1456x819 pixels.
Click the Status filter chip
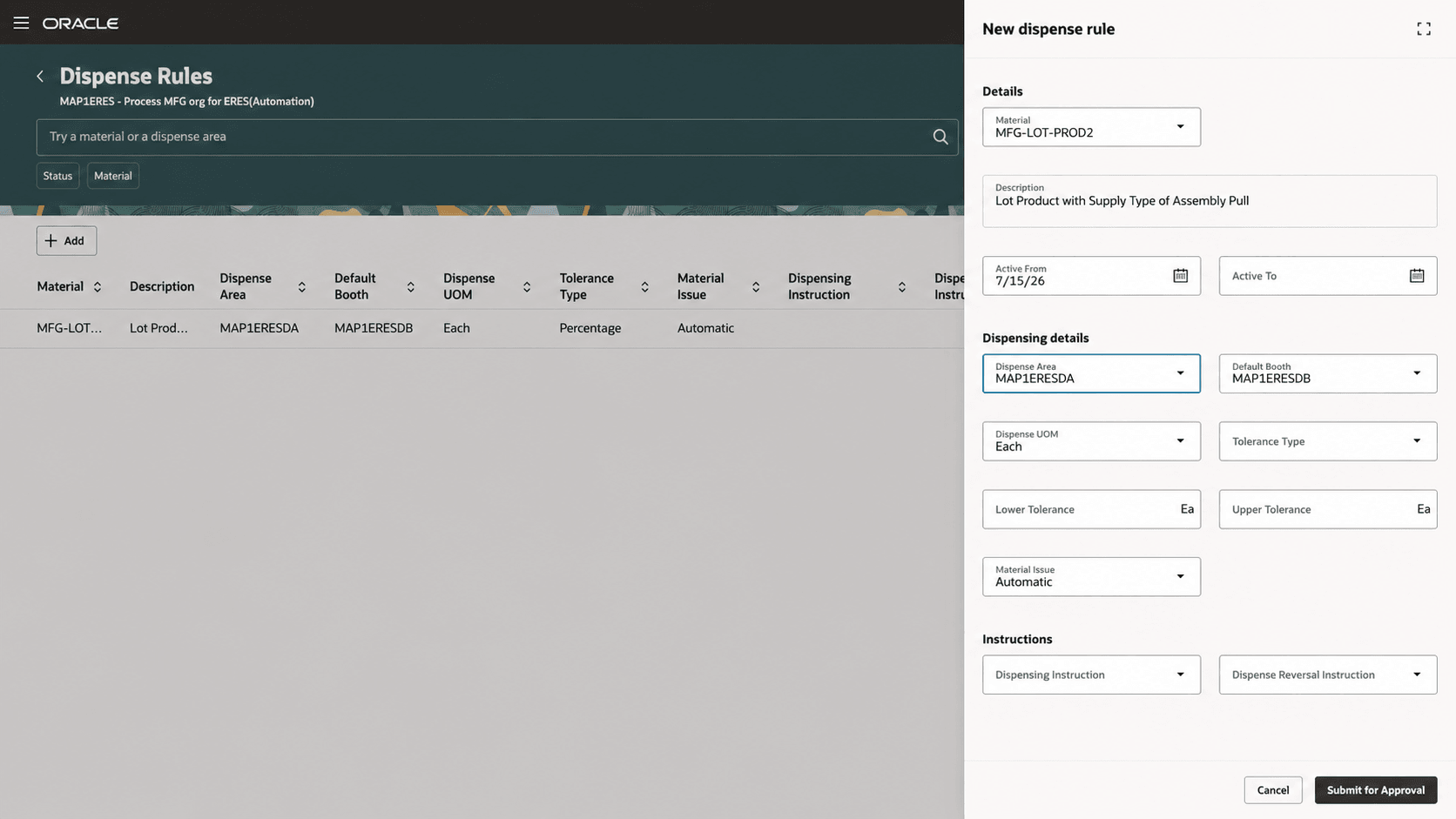tap(57, 176)
